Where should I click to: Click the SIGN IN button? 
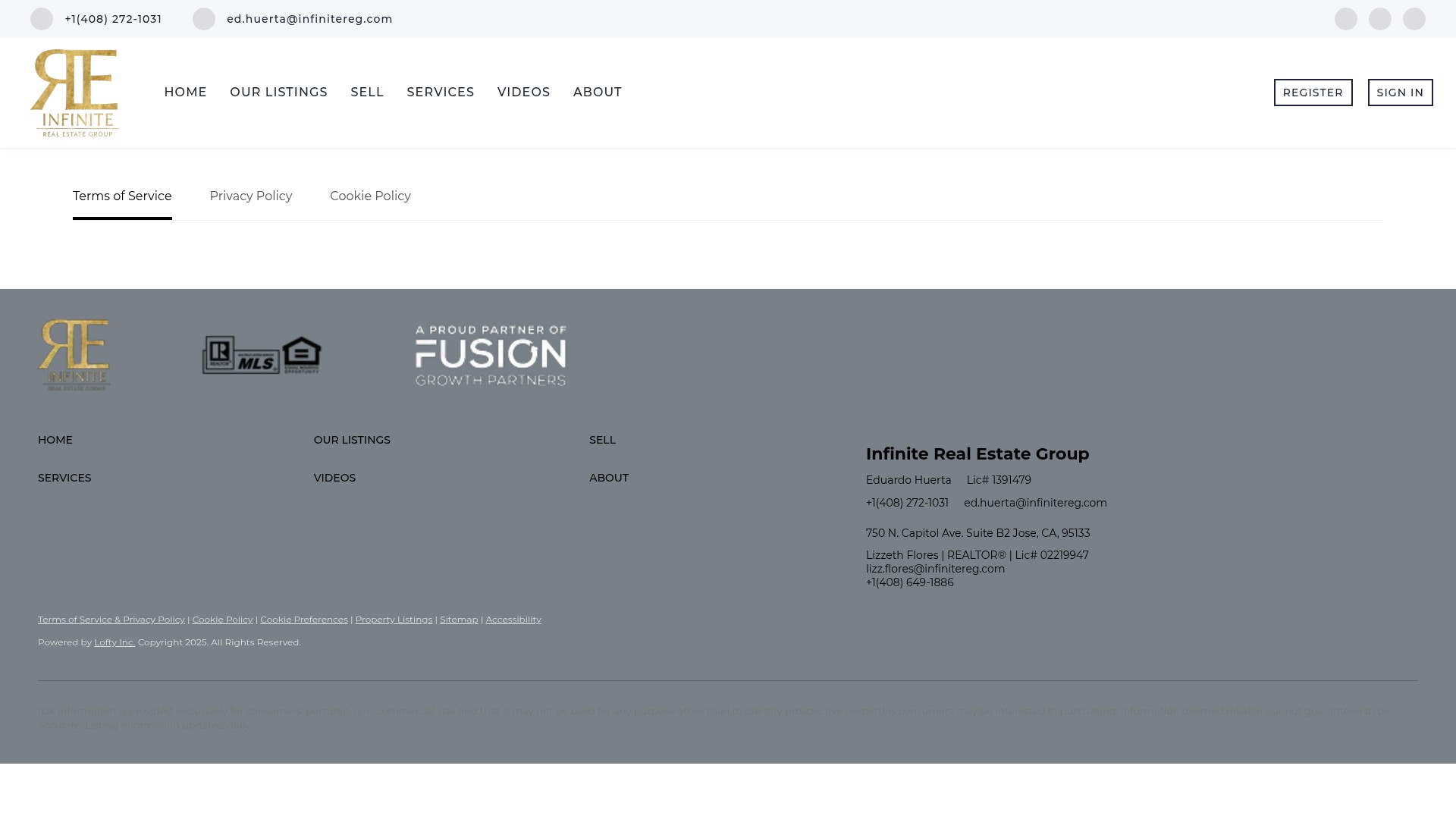(x=1400, y=93)
